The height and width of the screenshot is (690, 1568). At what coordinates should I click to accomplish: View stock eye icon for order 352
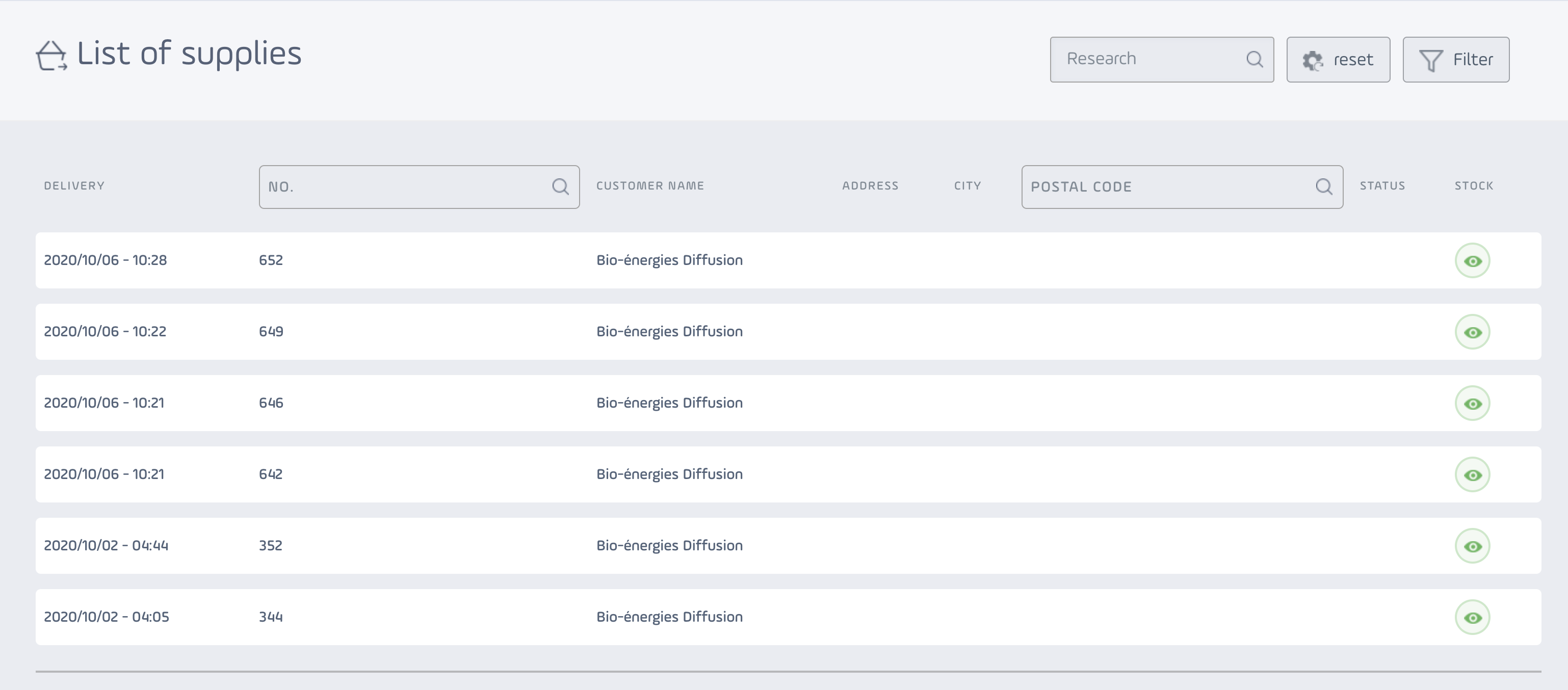click(x=1473, y=546)
